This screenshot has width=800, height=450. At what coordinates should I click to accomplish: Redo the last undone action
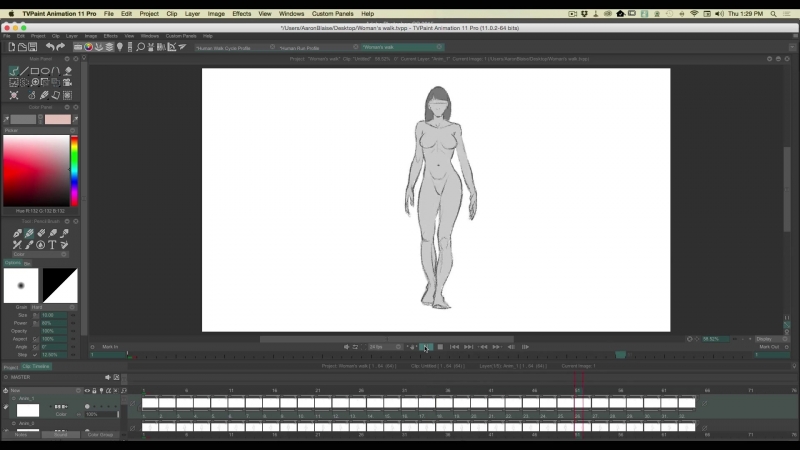(60, 47)
